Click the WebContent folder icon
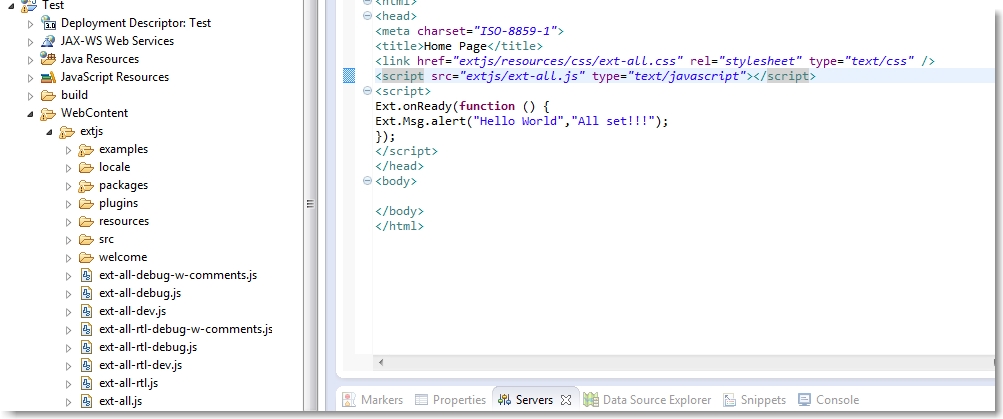This screenshot has height=419, width=1003. pyautogui.click(x=48, y=114)
